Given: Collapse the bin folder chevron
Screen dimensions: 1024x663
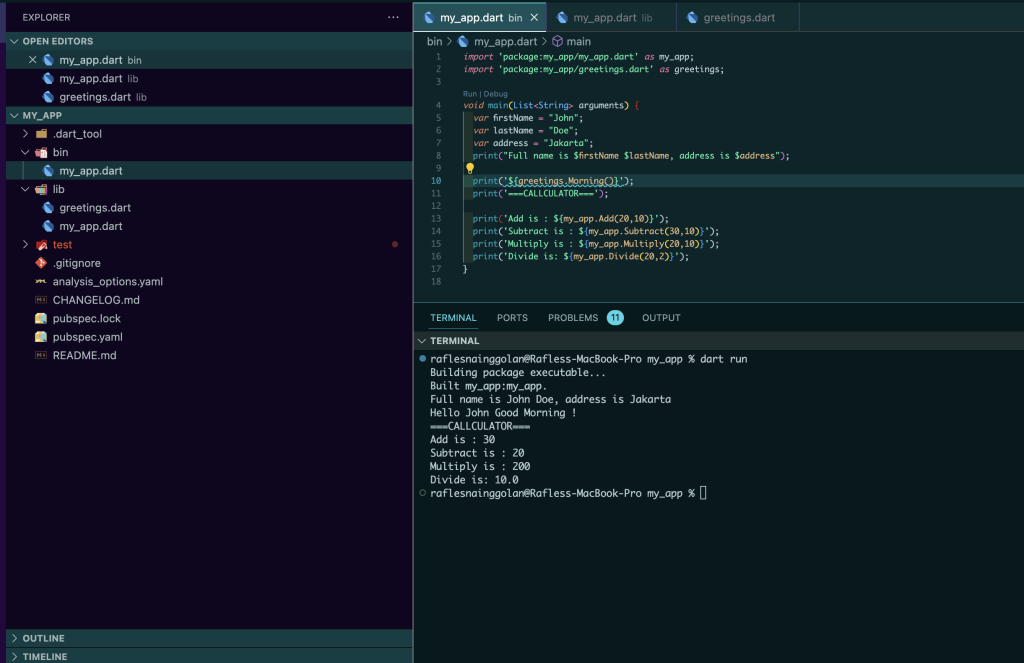Looking at the screenshot, I should 25,152.
